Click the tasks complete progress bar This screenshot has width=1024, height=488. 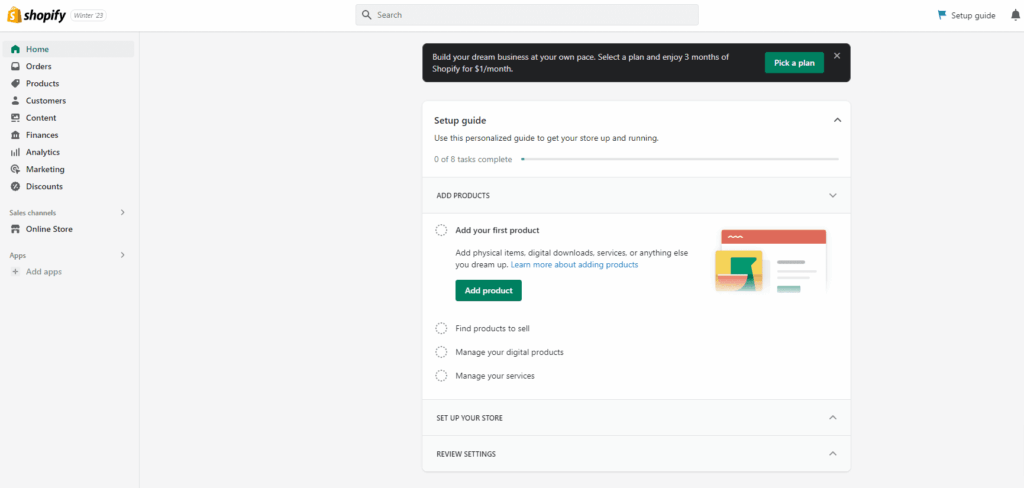click(x=680, y=159)
